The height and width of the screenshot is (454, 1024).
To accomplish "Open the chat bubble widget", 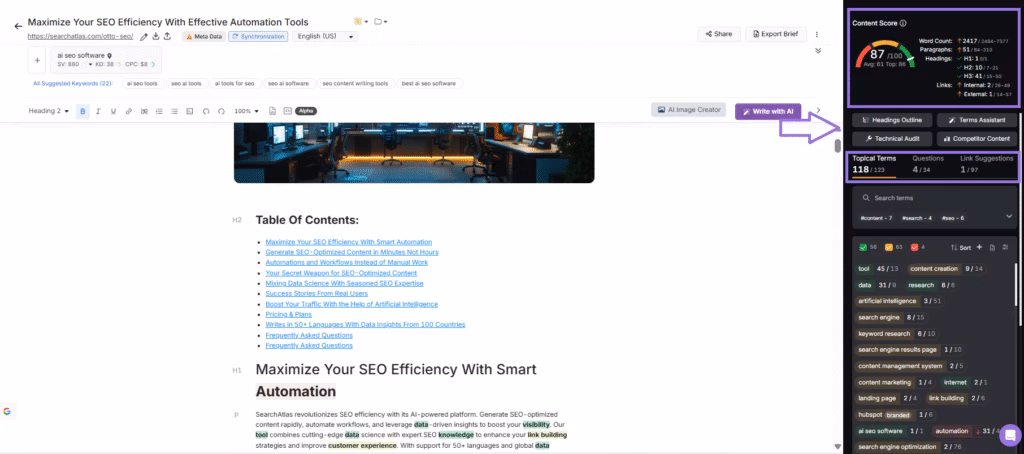I will [x=1010, y=435].
